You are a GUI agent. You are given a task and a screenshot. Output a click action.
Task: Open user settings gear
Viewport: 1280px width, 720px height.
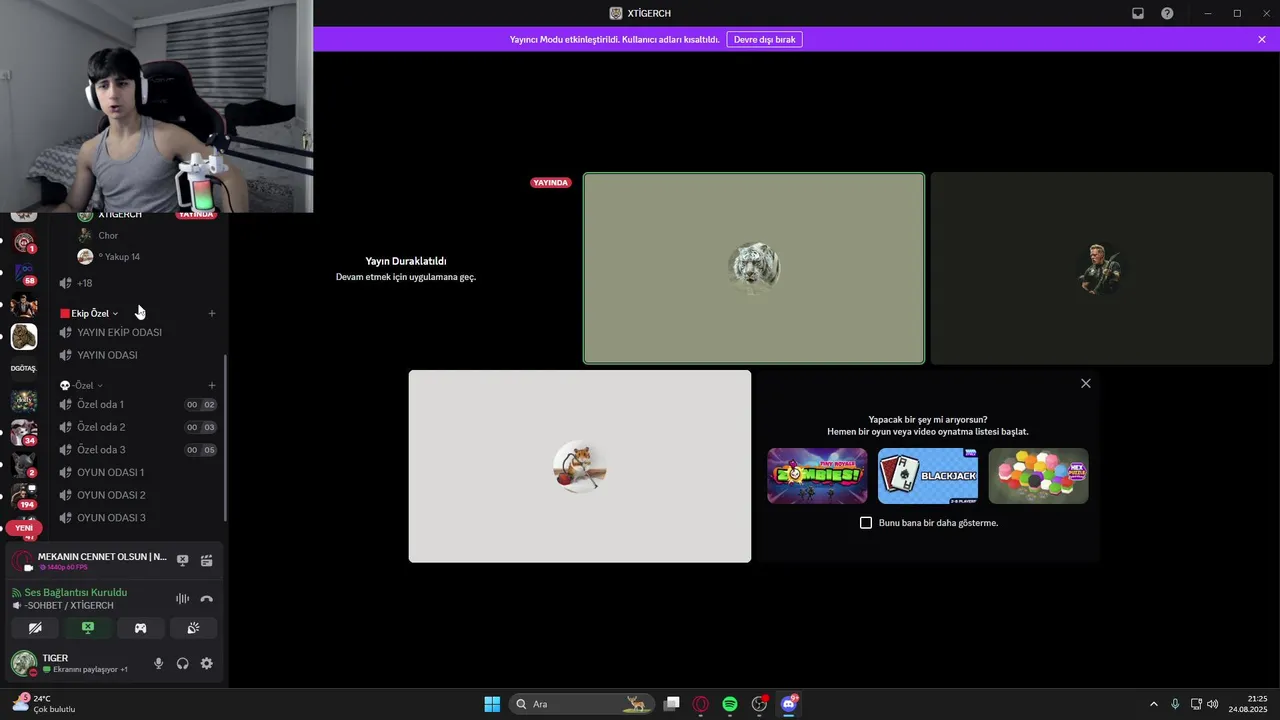207,664
